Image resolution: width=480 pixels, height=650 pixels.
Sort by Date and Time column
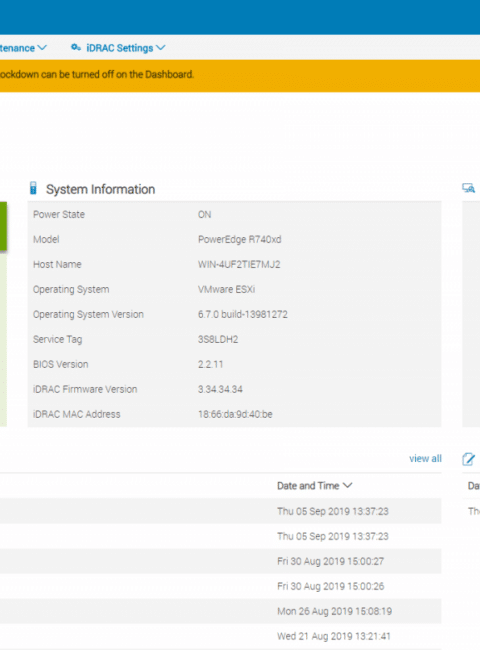[x=315, y=485]
